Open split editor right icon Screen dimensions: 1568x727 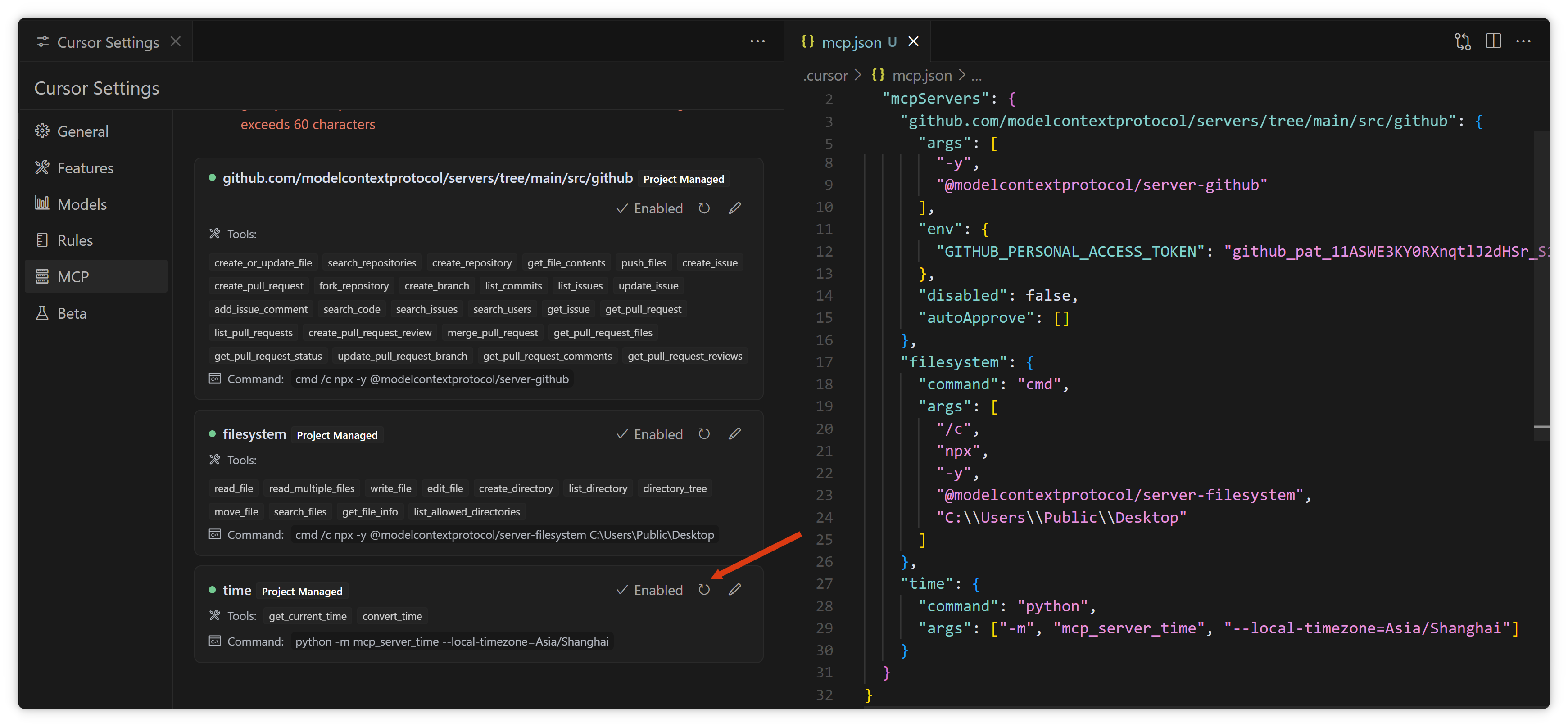(x=1493, y=41)
